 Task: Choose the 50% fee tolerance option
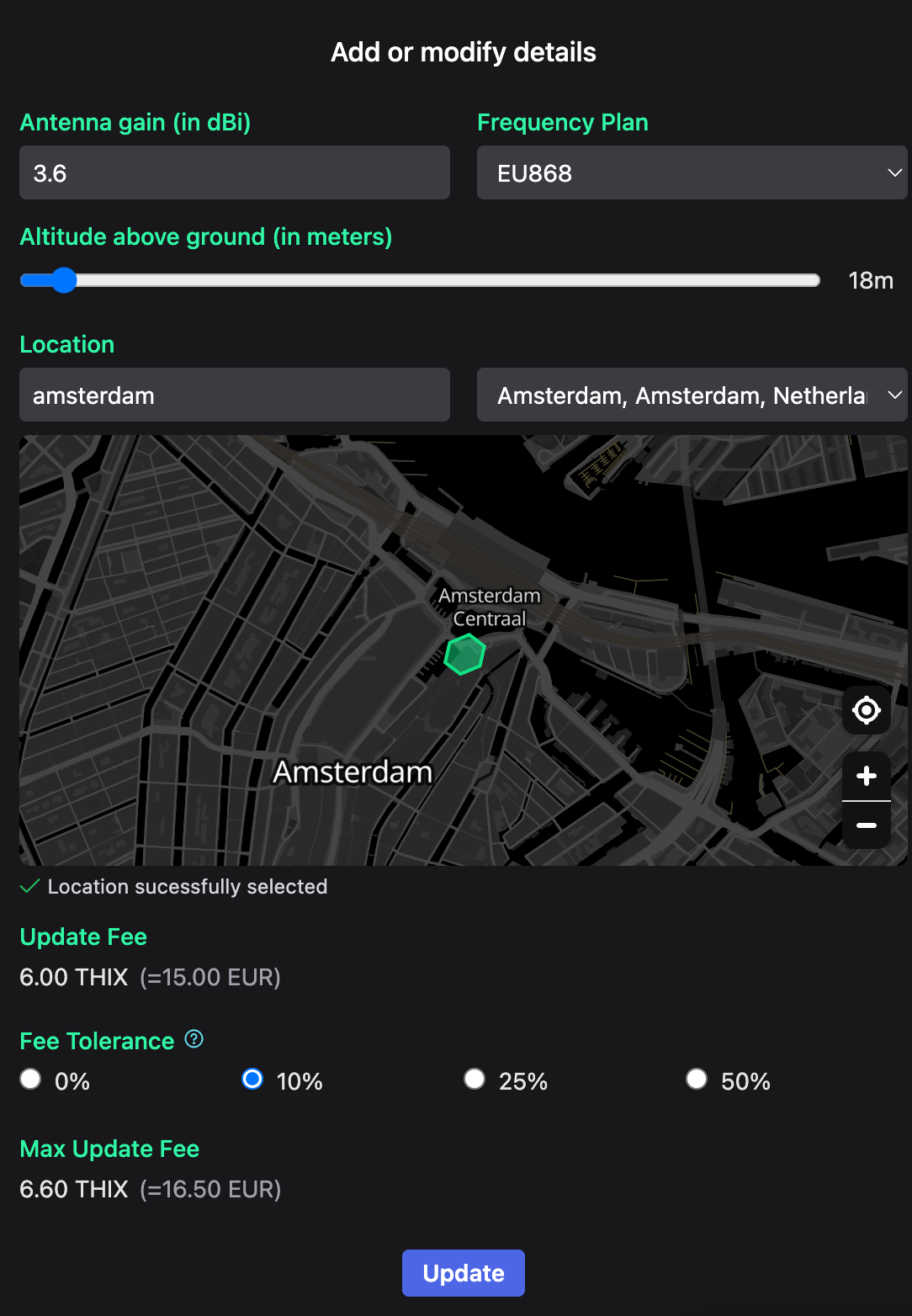tap(696, 1079)
